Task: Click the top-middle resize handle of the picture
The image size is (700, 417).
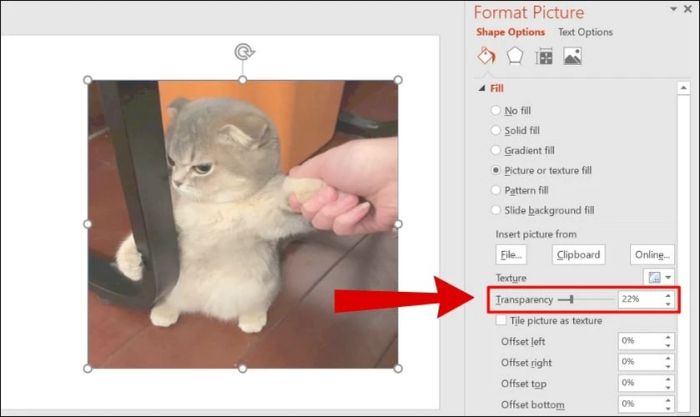Action: click(x=242, y=80)
